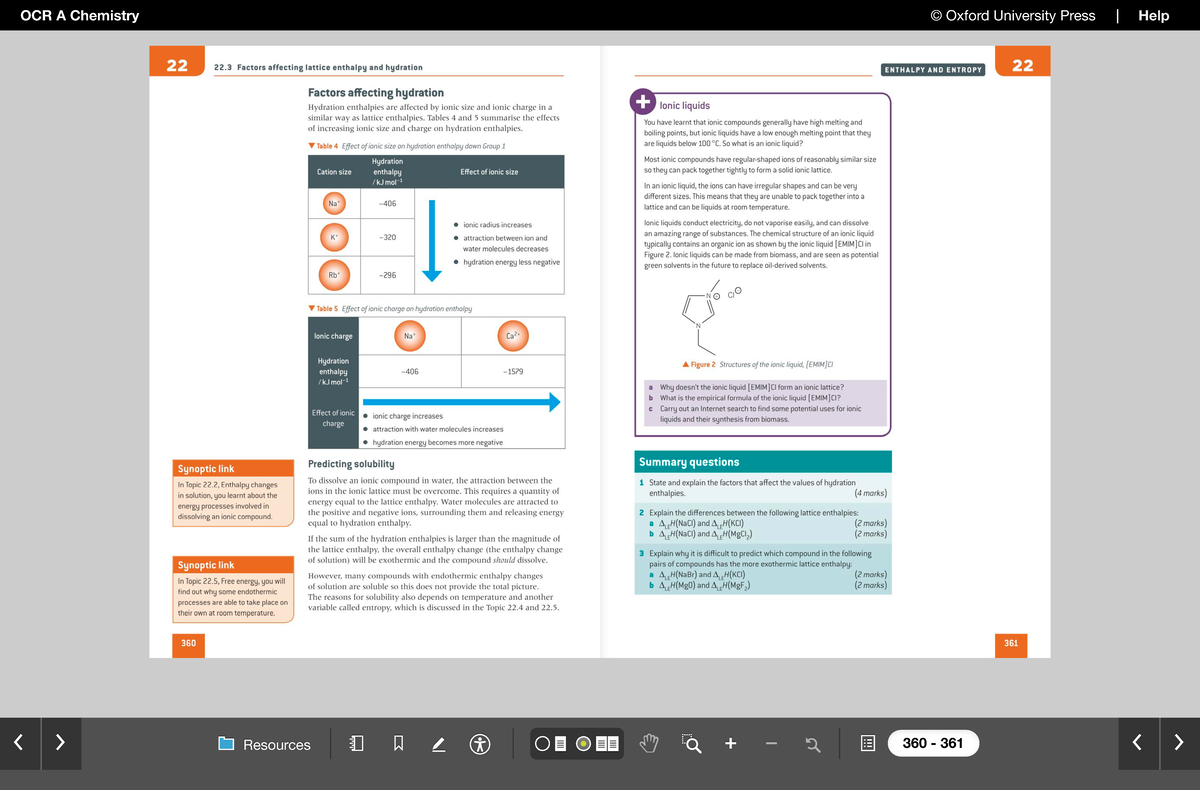Go to previous page using bottom-left arrow
Image resolution: width=1200 pixels, height=790 pixels.
(x=19, y=742)
